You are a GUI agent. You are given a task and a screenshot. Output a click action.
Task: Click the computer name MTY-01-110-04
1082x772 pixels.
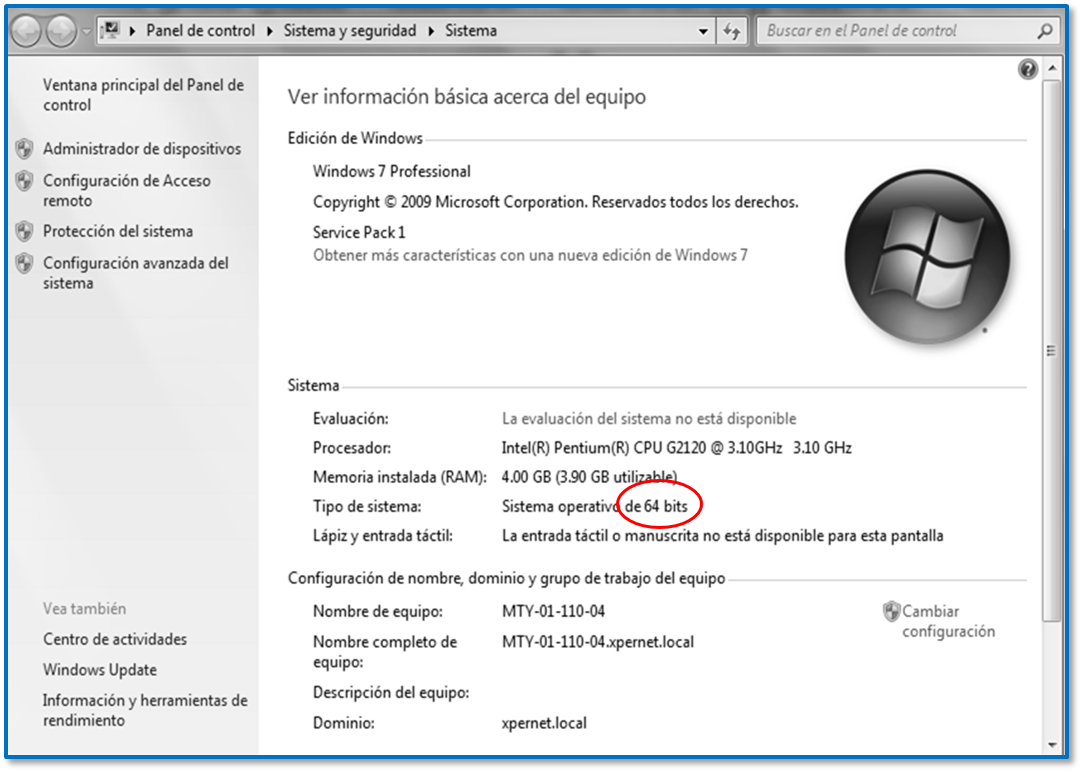(553, 611)
